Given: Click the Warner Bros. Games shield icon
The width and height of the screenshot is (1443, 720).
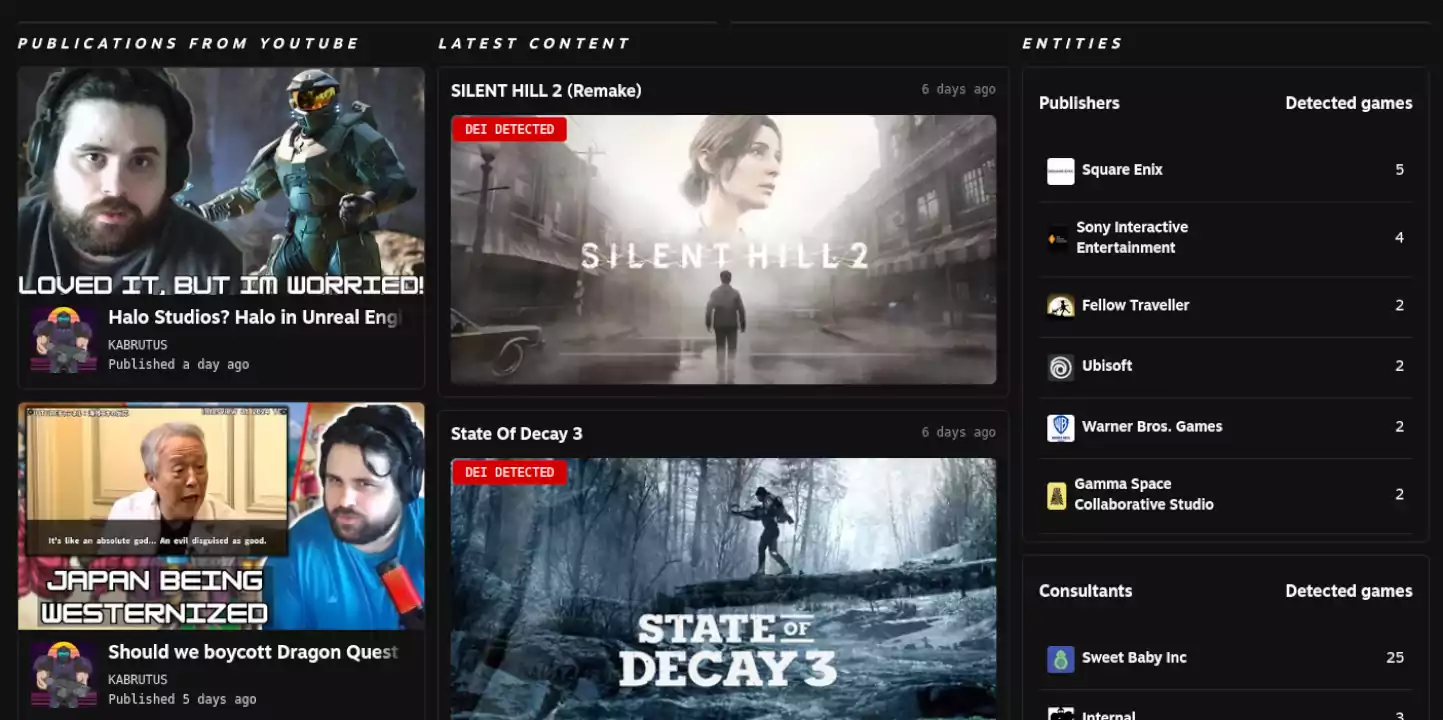Looking at the screenshot, I should pyautogui.click(x=1060, y=428).
